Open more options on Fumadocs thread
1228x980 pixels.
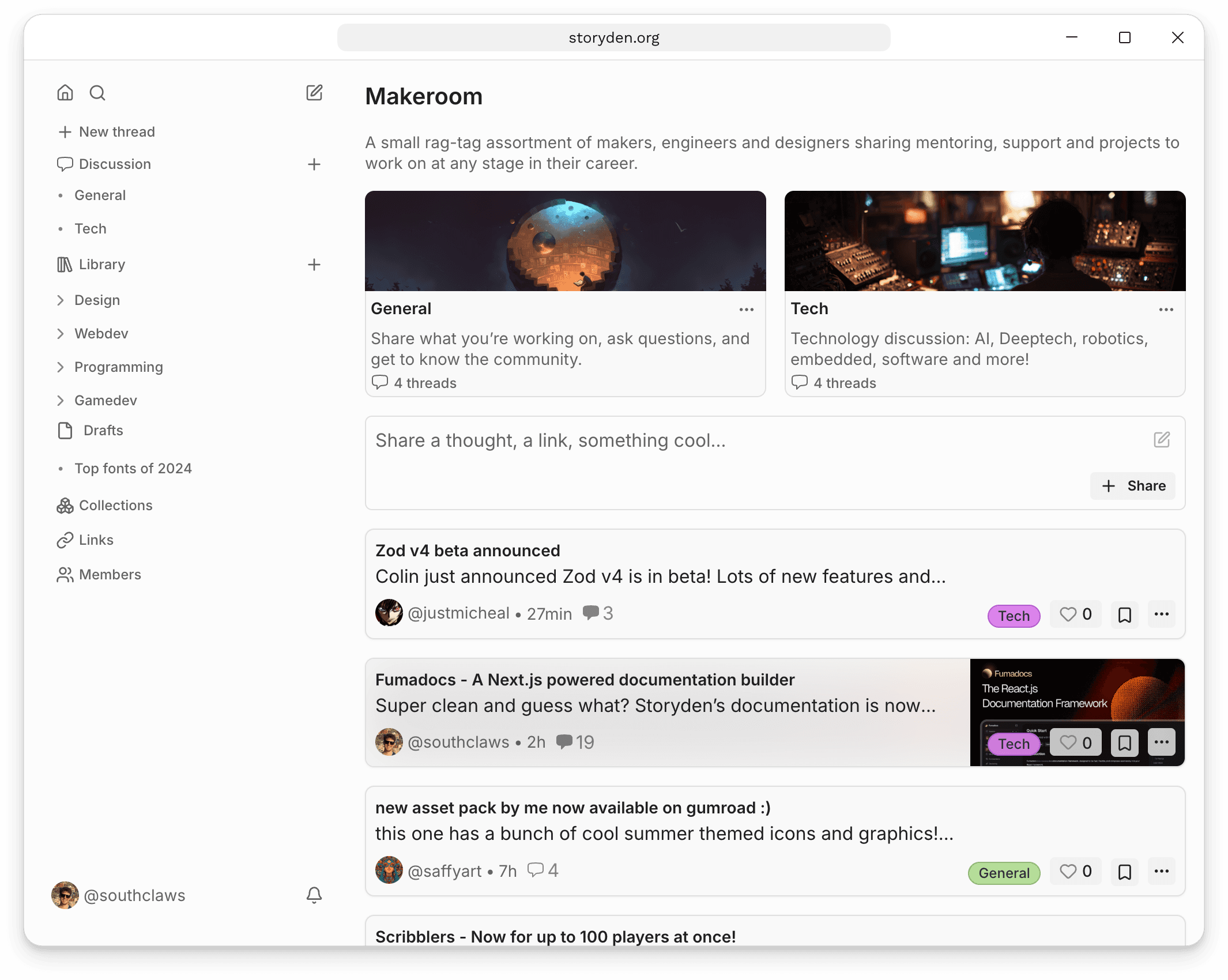coord(1162,742)
